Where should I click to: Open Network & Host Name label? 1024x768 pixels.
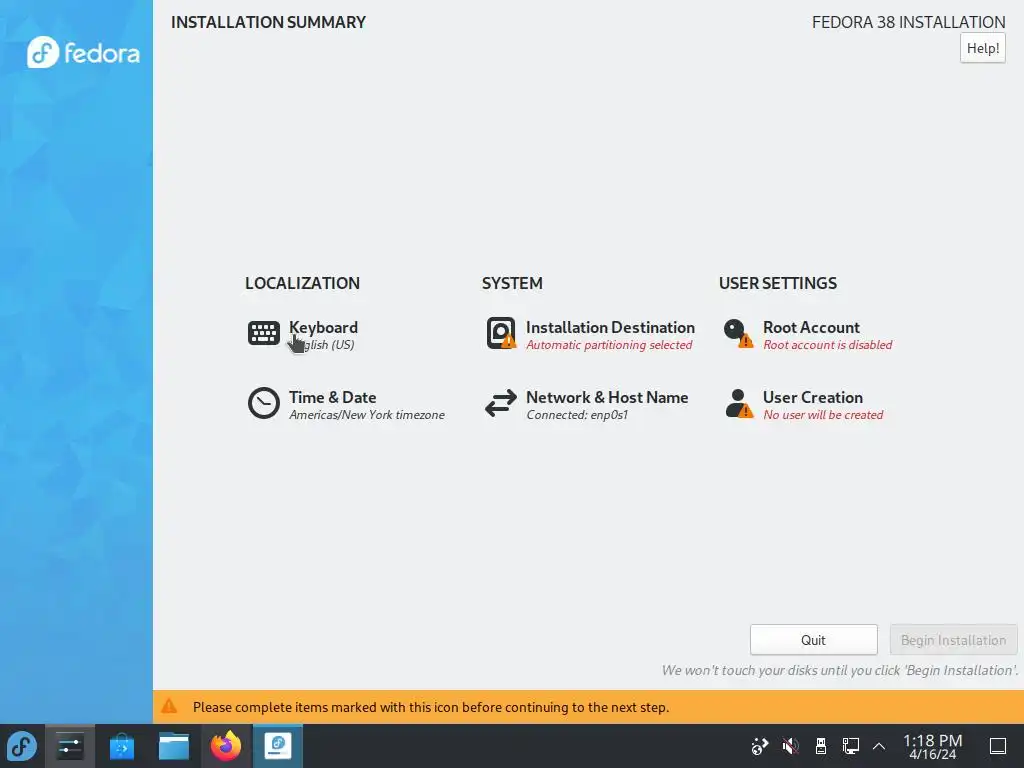pyautogui.click(x=607, y=397)
